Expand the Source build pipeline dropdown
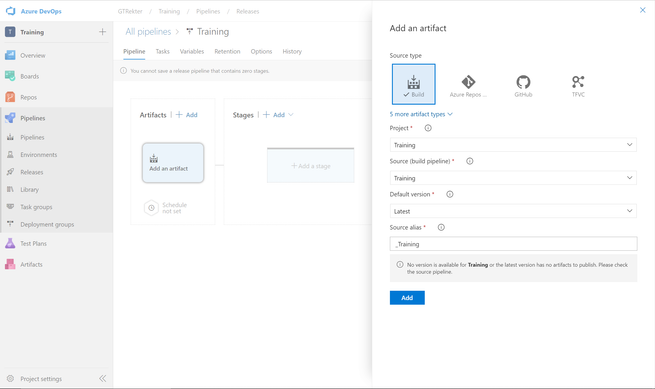 click(x=513, y=178)
